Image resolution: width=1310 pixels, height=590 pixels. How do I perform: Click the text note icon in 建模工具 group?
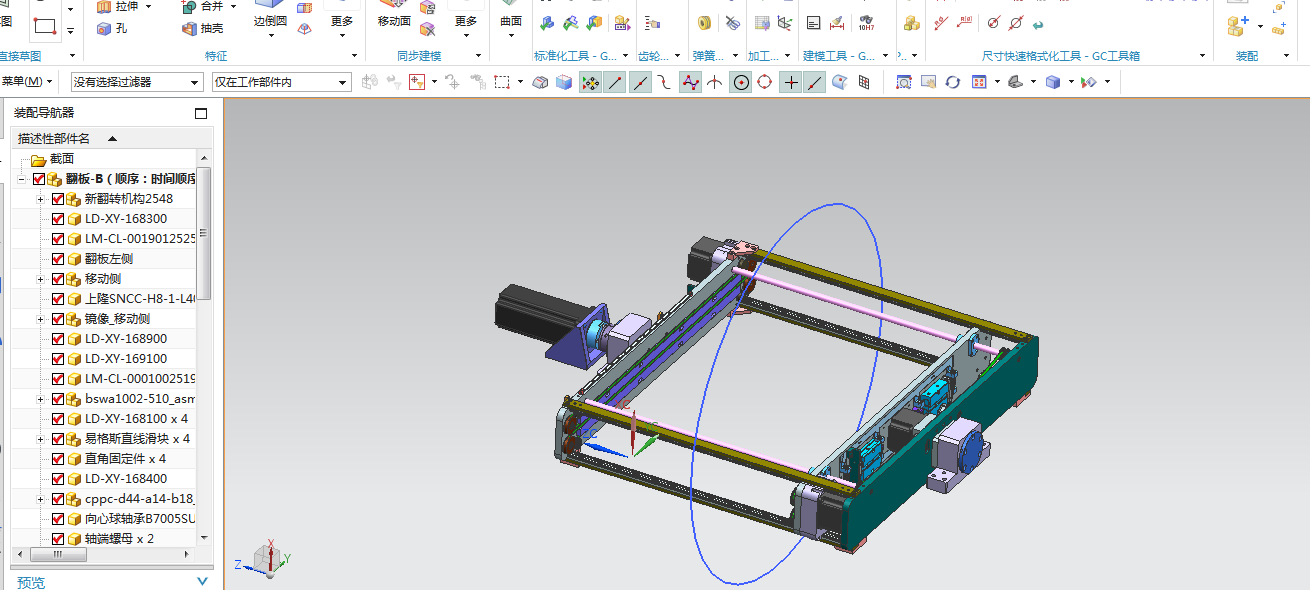coord(813,22)
